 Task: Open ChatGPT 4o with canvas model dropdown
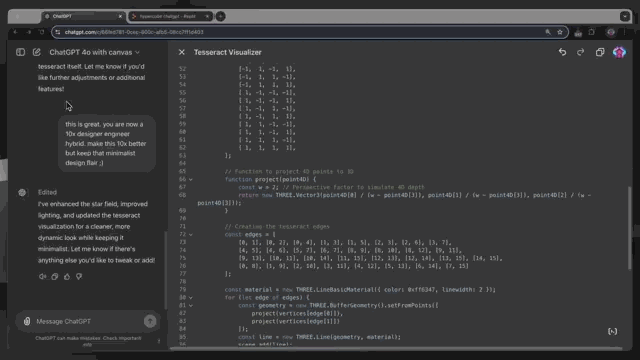pos(94,52)
